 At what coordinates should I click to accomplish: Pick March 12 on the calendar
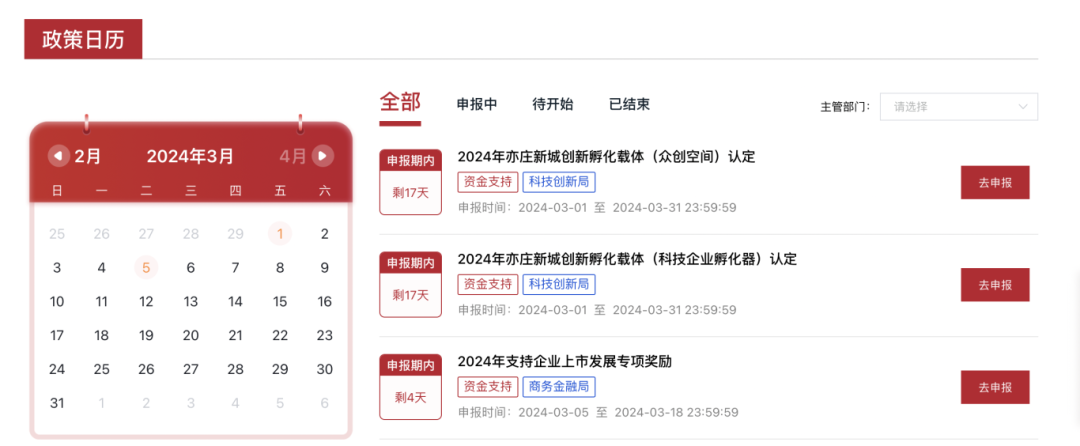[146, 301]
